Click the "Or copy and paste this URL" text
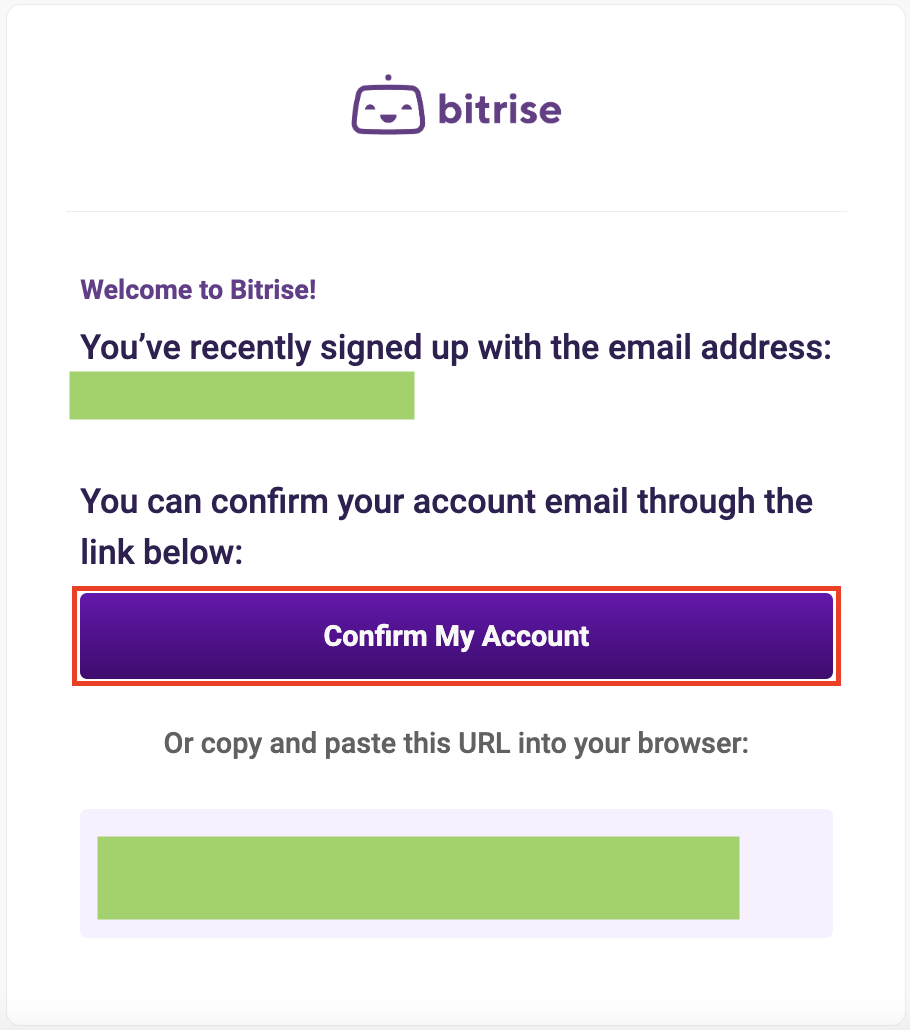Image resolution: width=910 pixels, height=1030 pixels. pos(456,744)
